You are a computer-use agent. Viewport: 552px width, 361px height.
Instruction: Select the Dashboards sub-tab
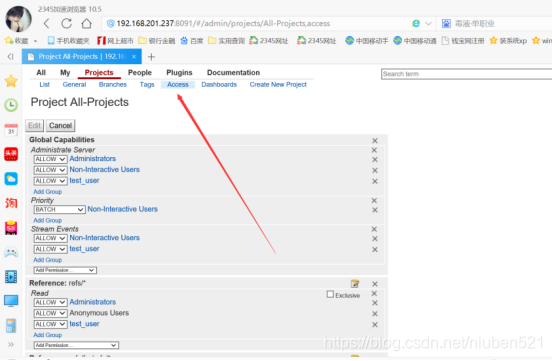click(x=219, y=85)
